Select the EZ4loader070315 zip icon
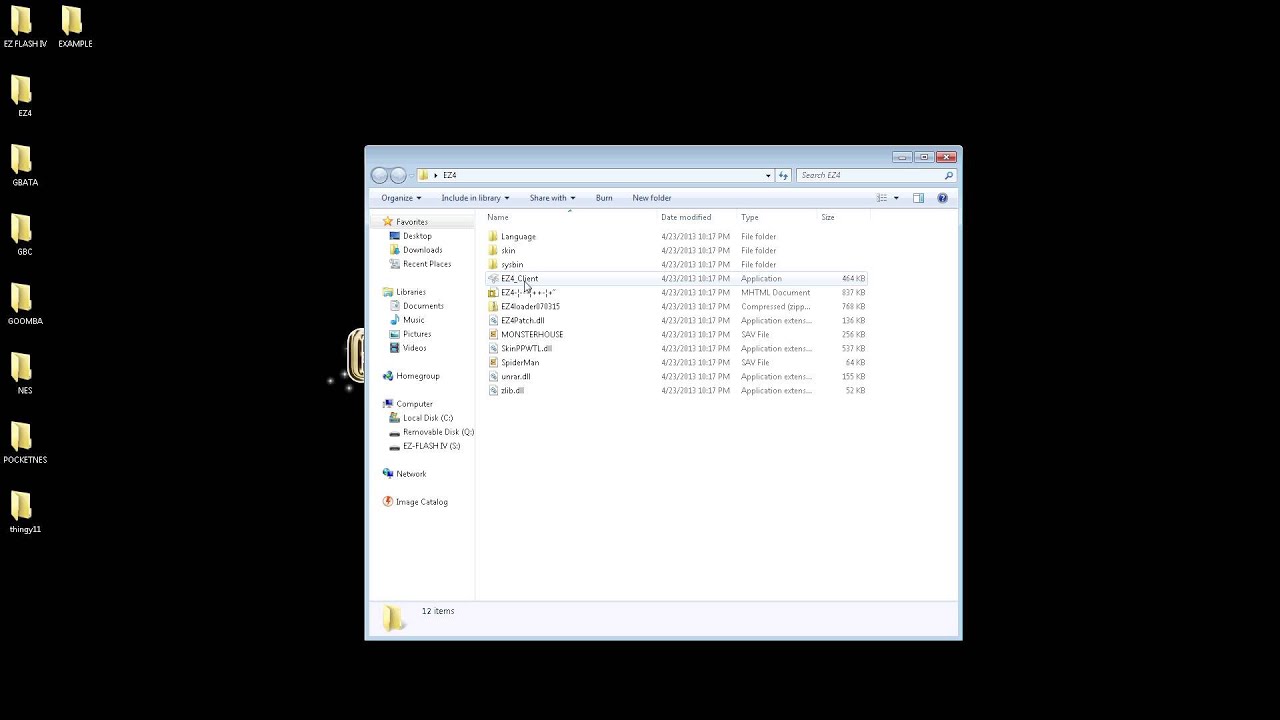This screenshot has width=1280, height=720. [493, 307]
